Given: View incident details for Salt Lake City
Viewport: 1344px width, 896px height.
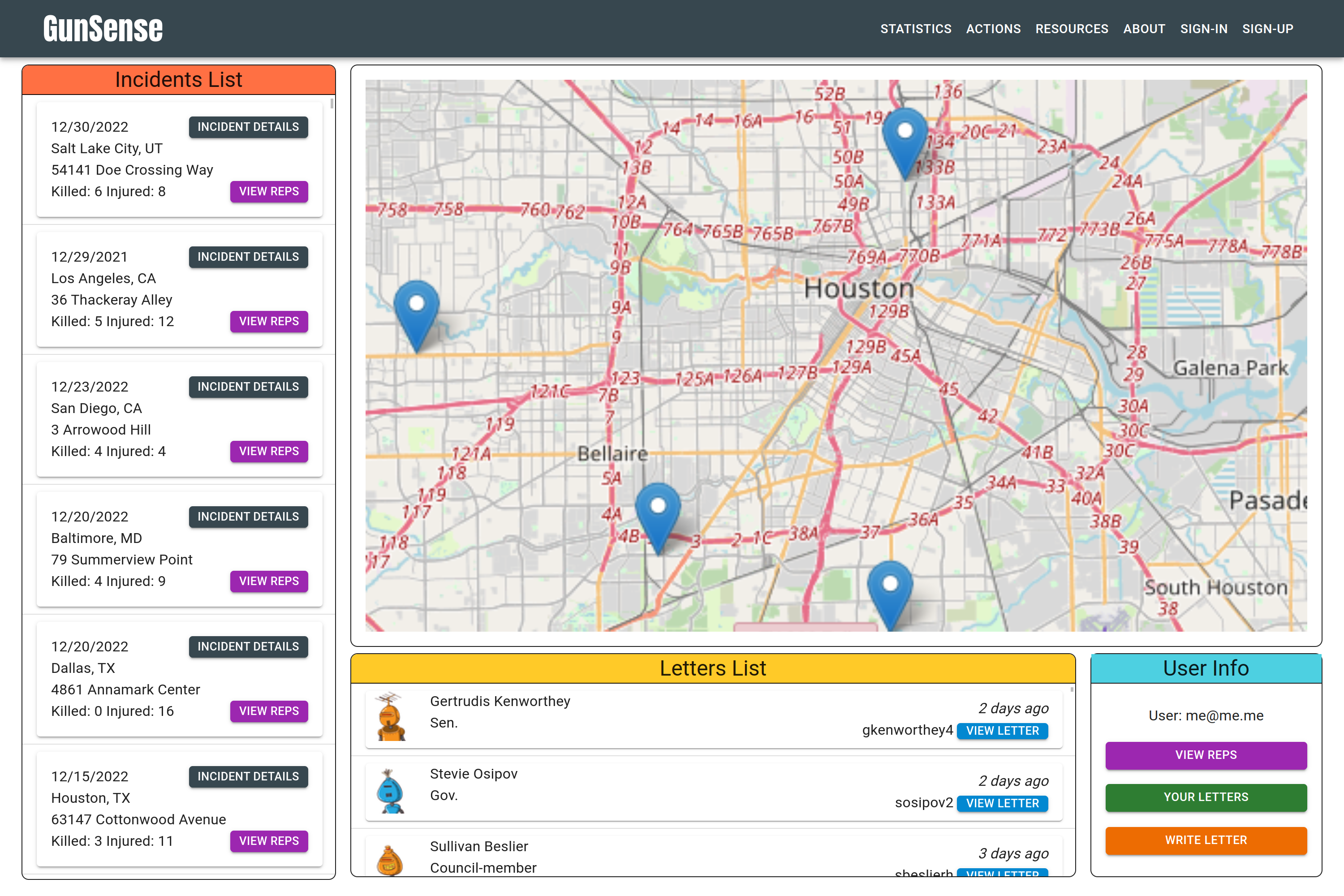Looking at the screenshot, I should point(248,127).
